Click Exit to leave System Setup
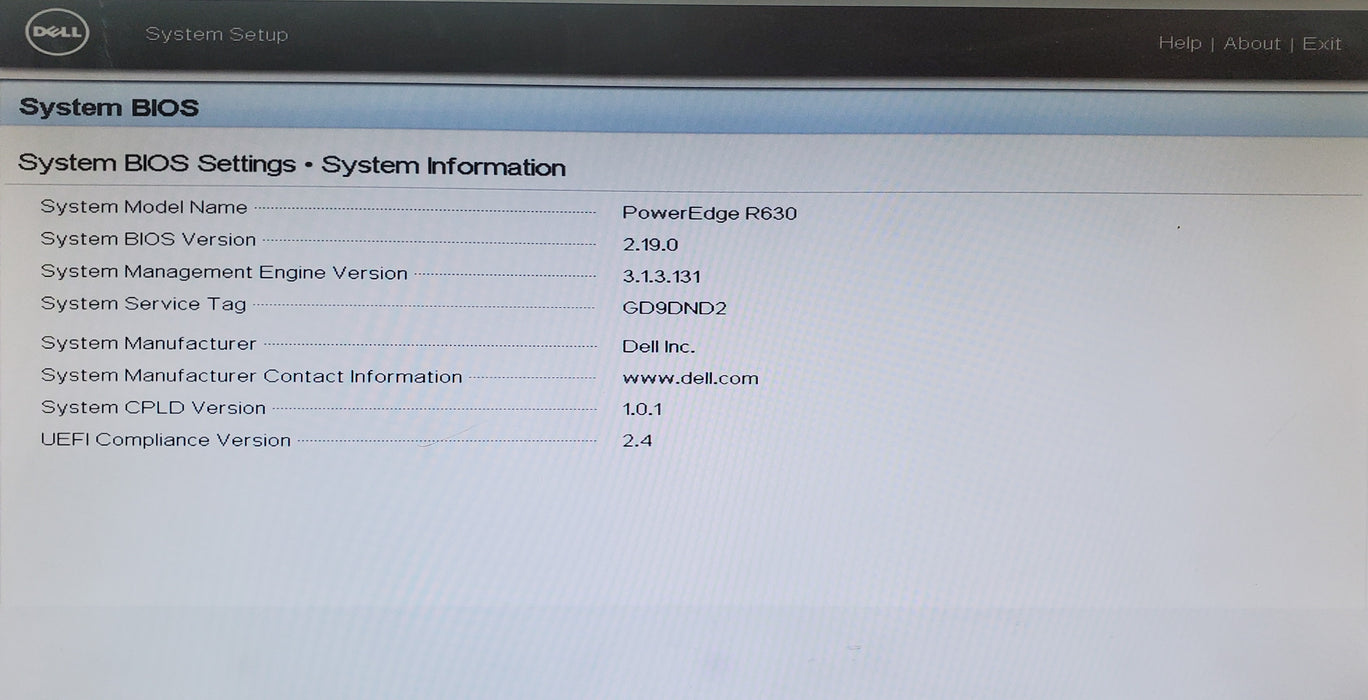The image size is (1368, 700). 1323,43
